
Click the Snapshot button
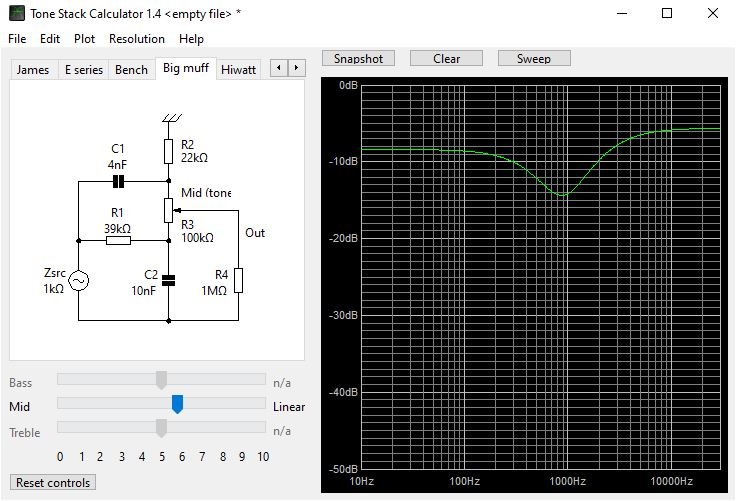pos(358,59)
